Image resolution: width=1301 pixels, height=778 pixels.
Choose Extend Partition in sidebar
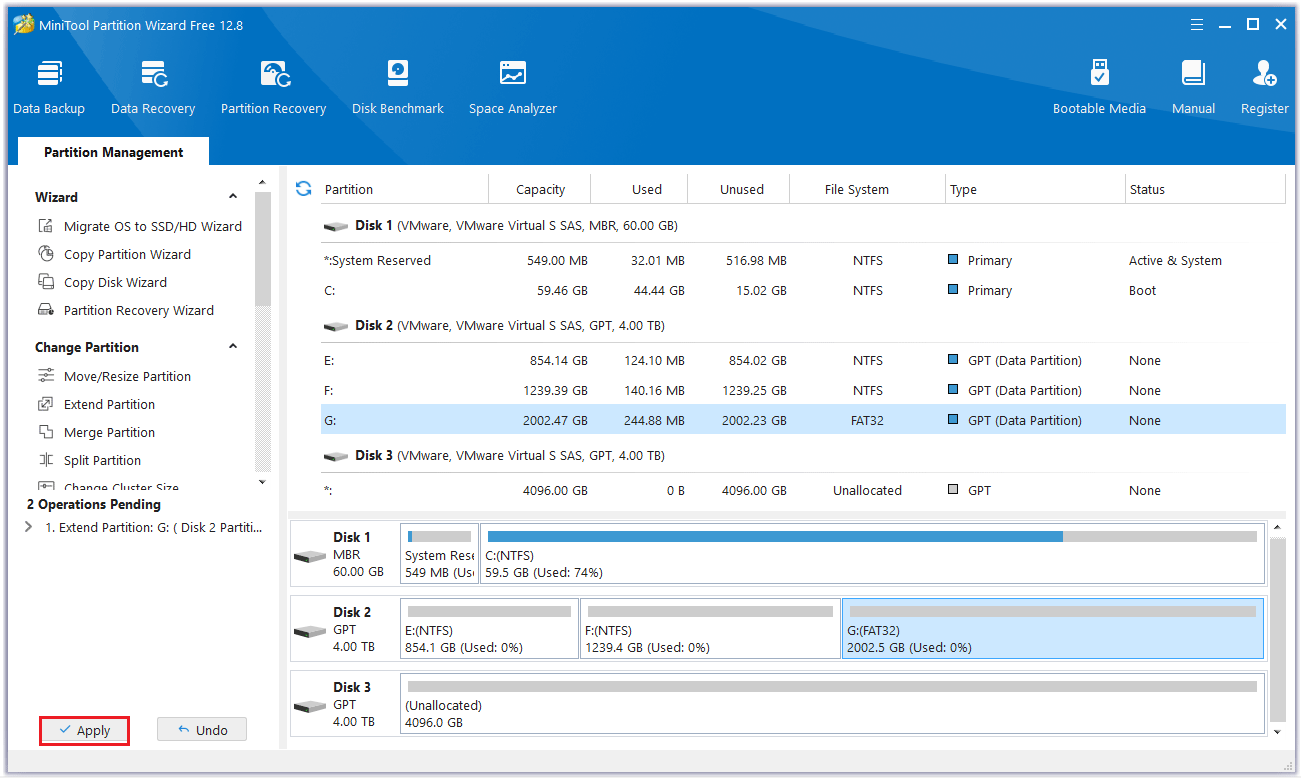tap(97, 404)
